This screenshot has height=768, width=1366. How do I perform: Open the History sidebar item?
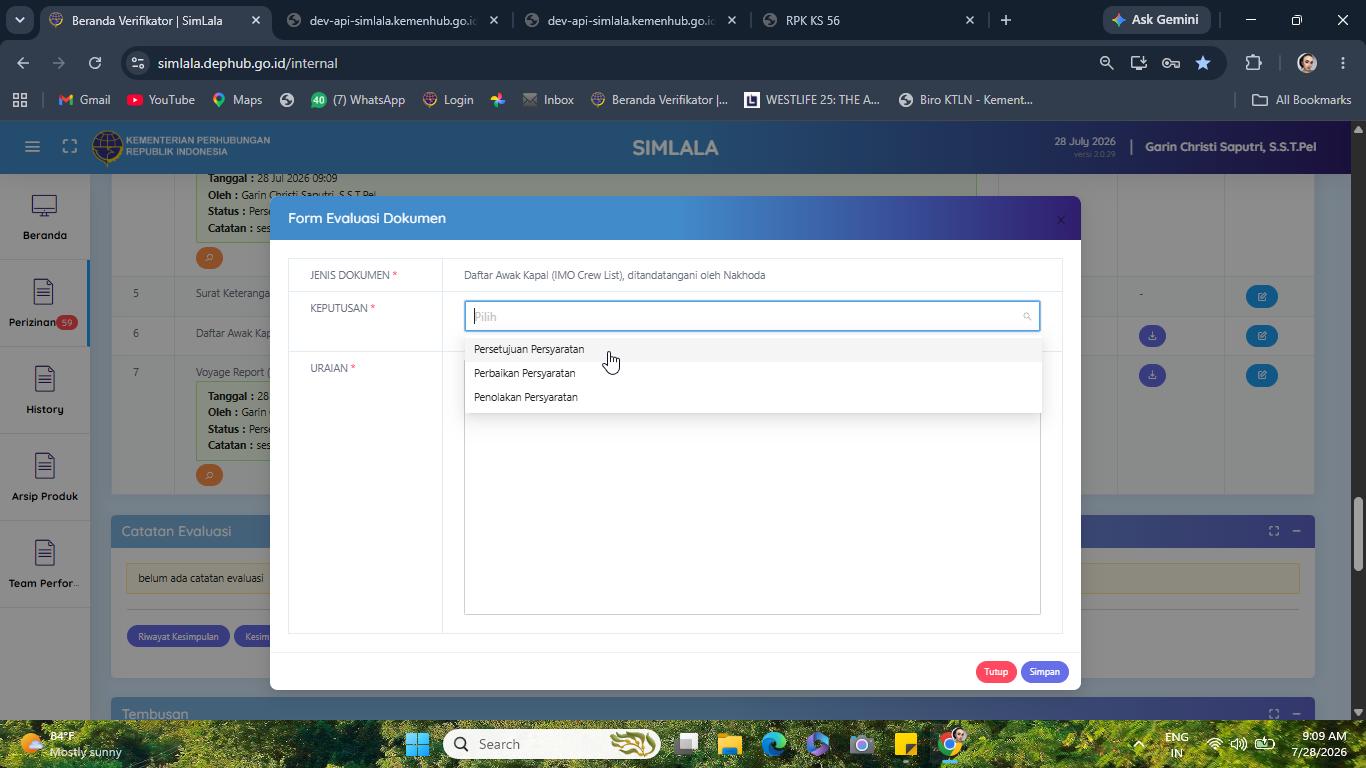point(44,391)
